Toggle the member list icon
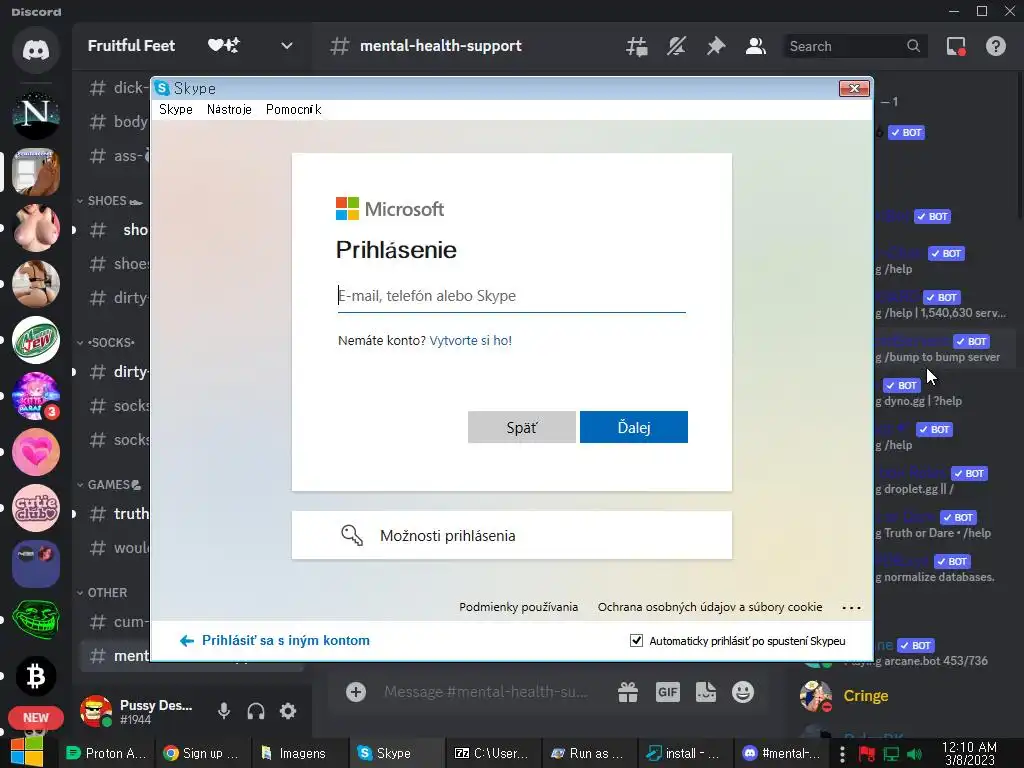 pos(756,46)
